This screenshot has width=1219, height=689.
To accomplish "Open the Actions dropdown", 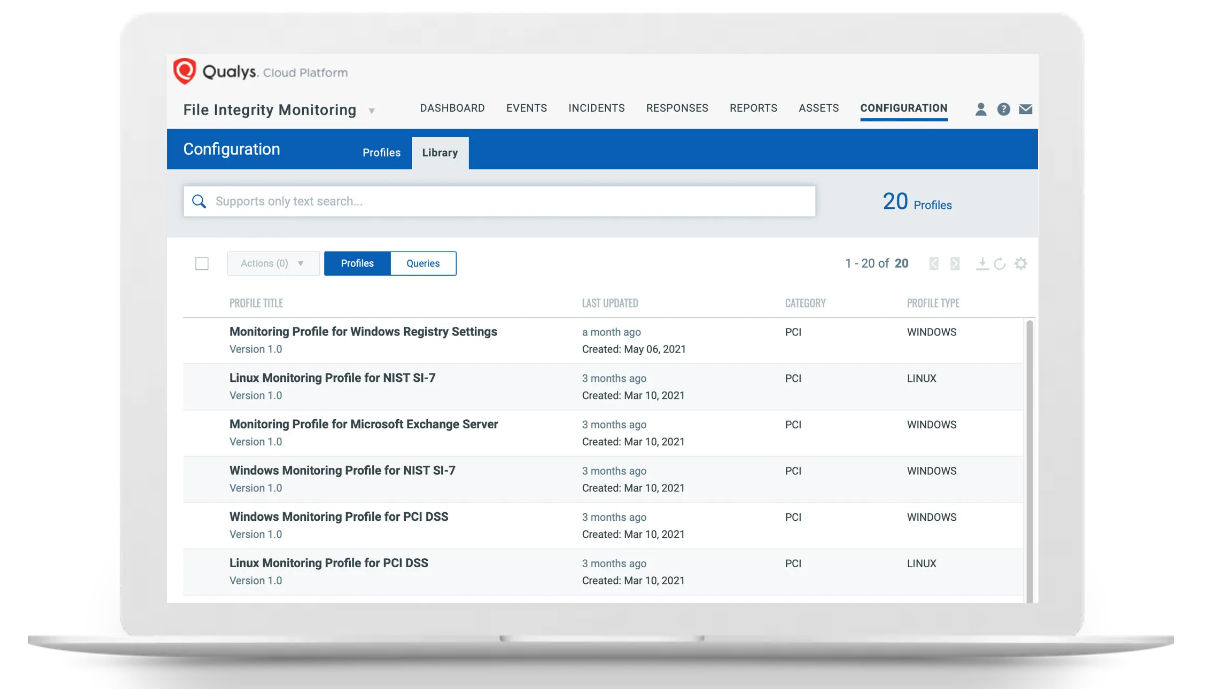I will click(272, 263).
